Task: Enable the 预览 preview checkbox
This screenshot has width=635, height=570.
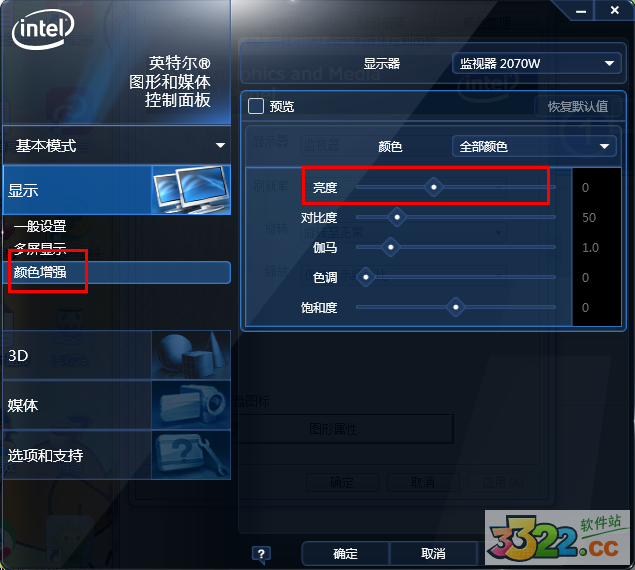Action: (x=256, y=106)
